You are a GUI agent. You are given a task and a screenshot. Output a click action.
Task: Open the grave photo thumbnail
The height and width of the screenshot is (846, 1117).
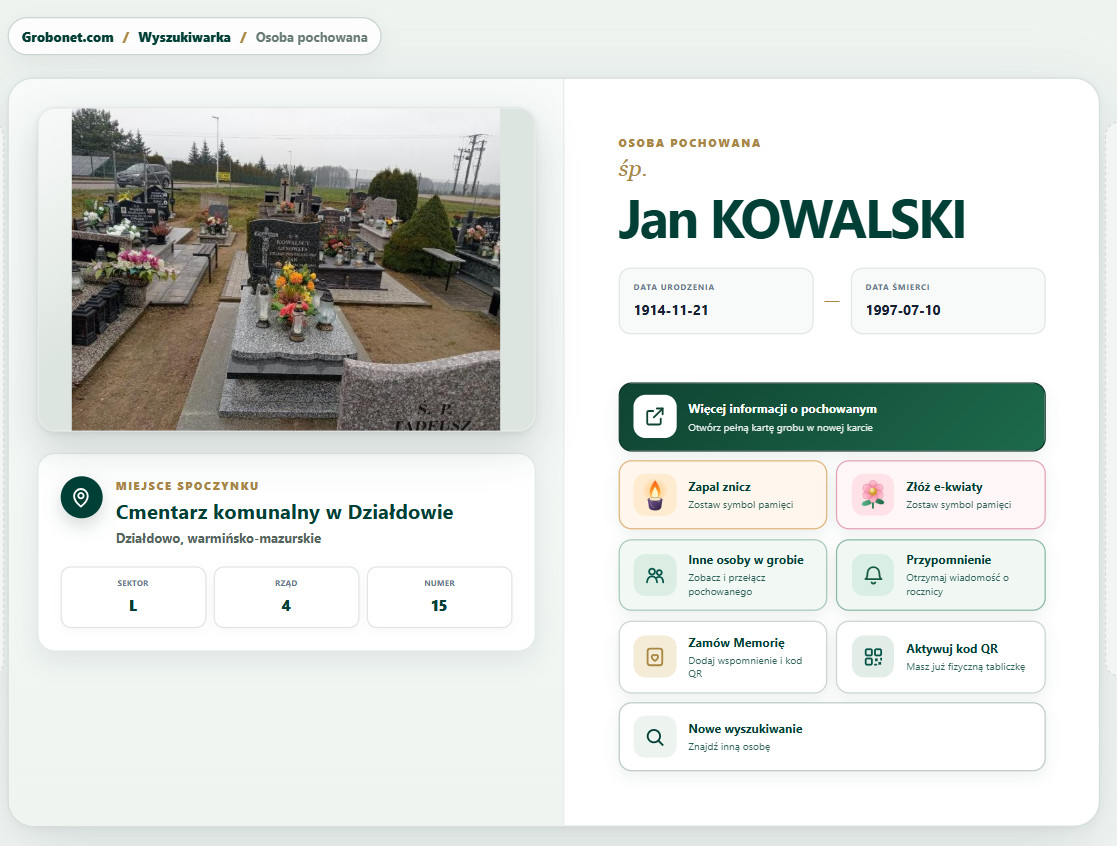point(286,269)
